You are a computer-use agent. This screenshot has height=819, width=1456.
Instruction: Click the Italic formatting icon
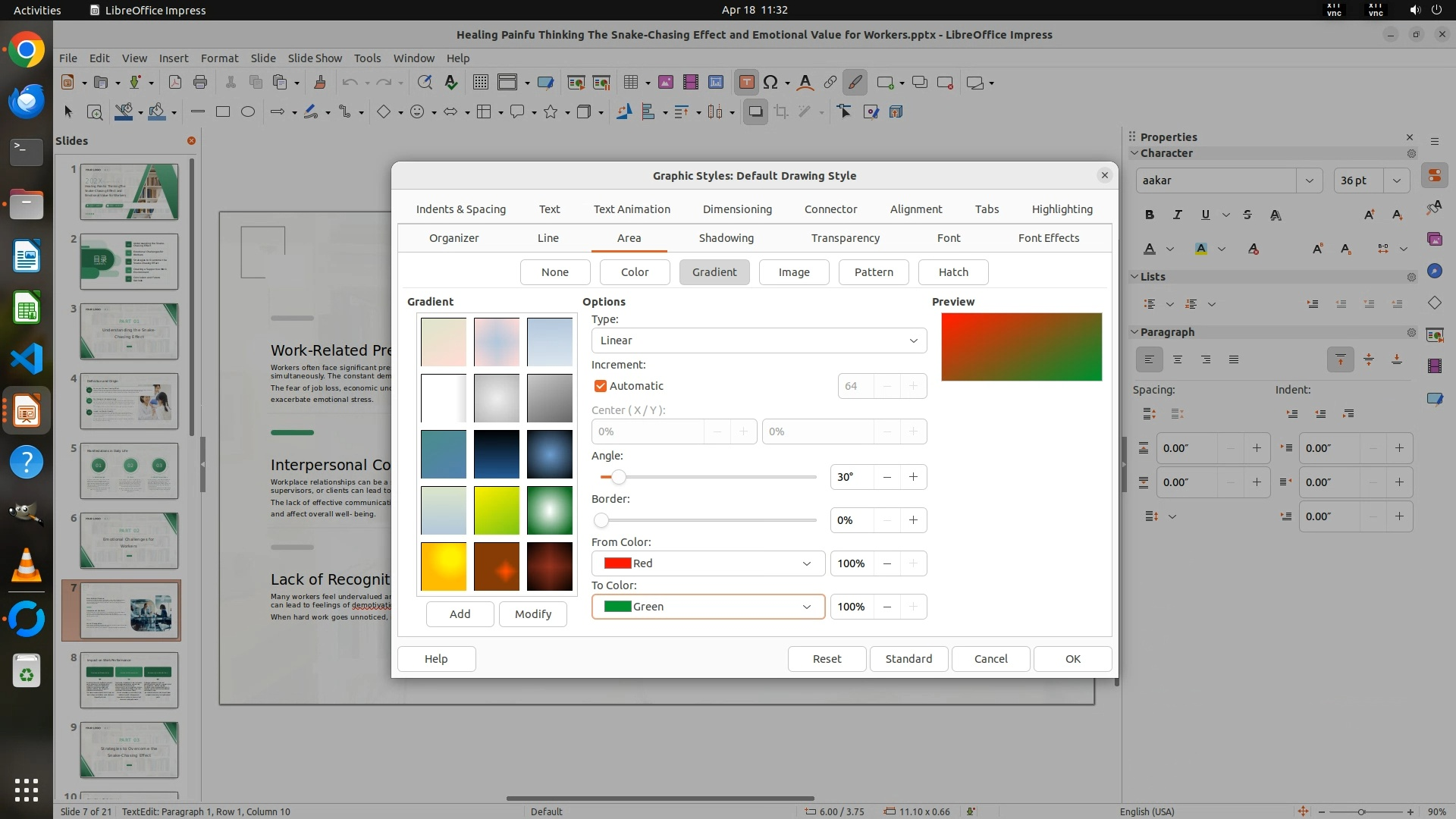tap(1177, 215)
